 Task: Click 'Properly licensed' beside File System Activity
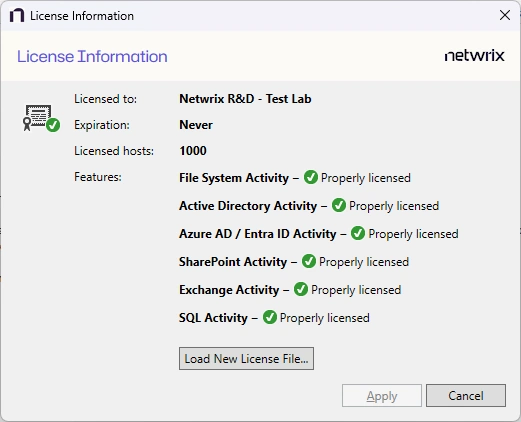(366, 178)
